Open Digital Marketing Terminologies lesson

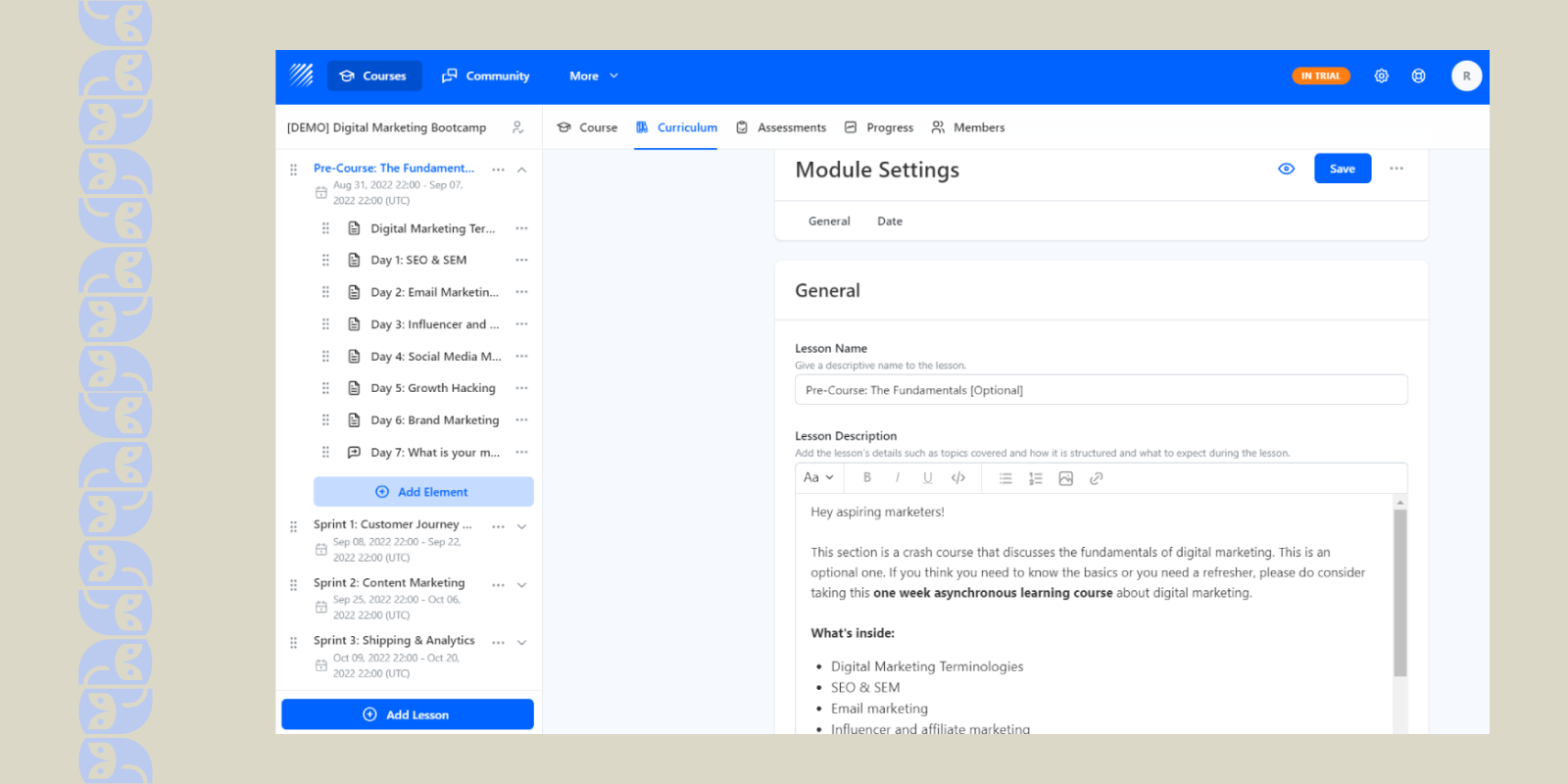tap(433, 228)
